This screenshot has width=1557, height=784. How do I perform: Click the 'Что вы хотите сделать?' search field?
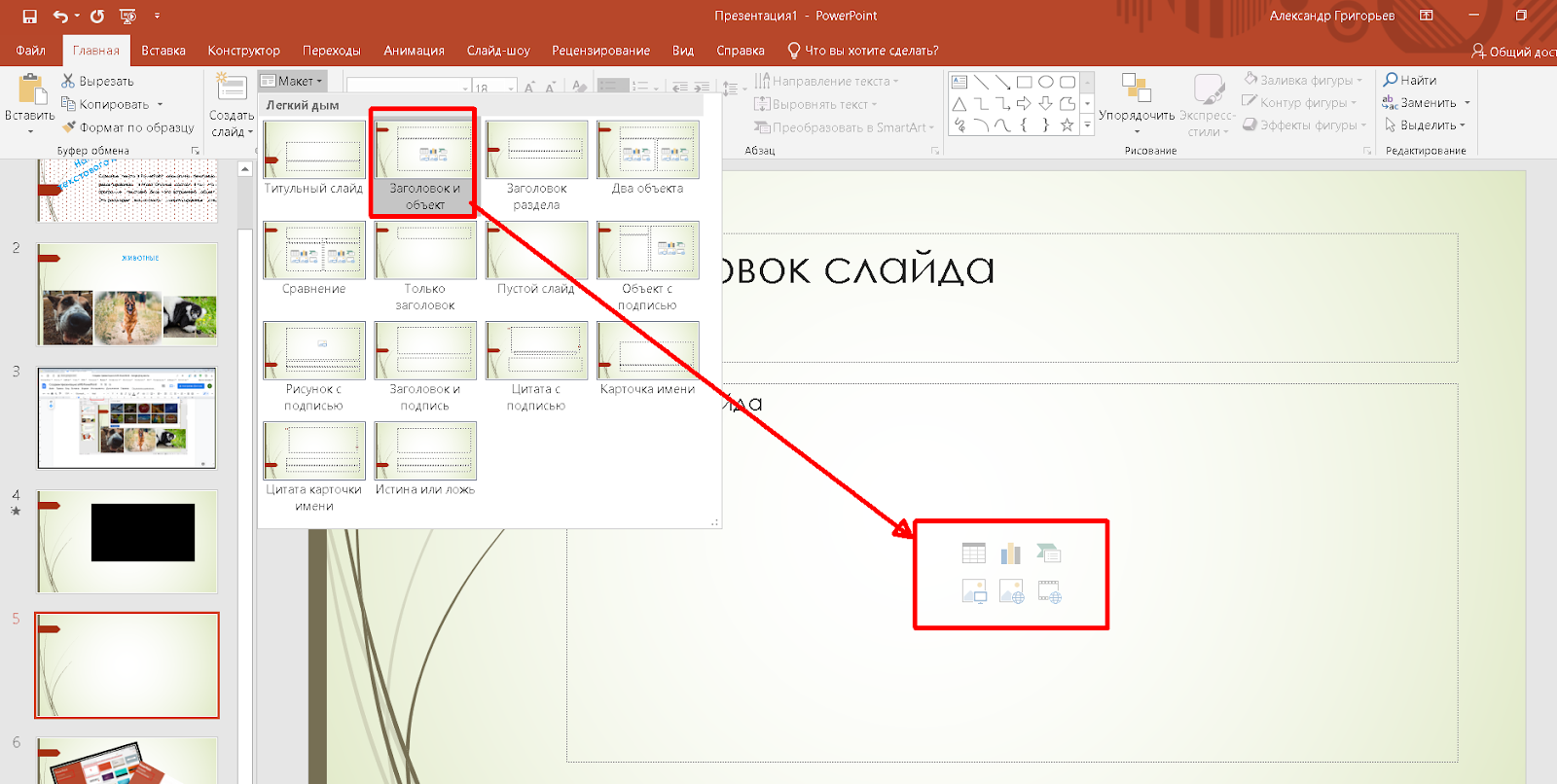pos(871,51)
